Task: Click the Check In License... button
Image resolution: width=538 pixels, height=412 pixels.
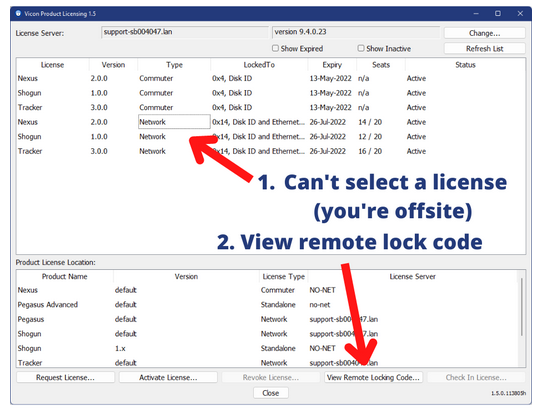Action: 476,377
